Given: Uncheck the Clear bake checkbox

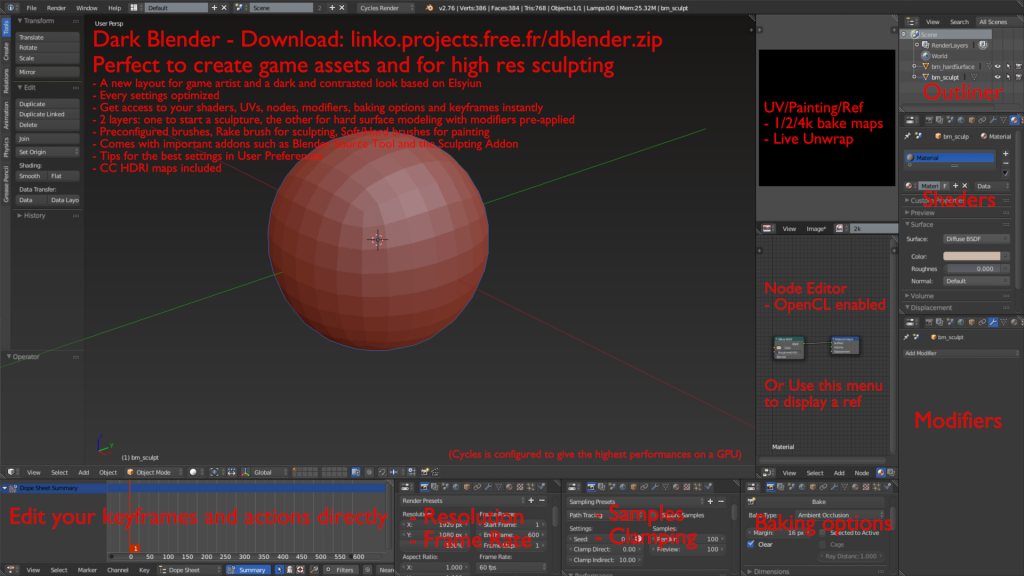Looking at the screenshot, I should pyautogui.click(x=751, y=544).
